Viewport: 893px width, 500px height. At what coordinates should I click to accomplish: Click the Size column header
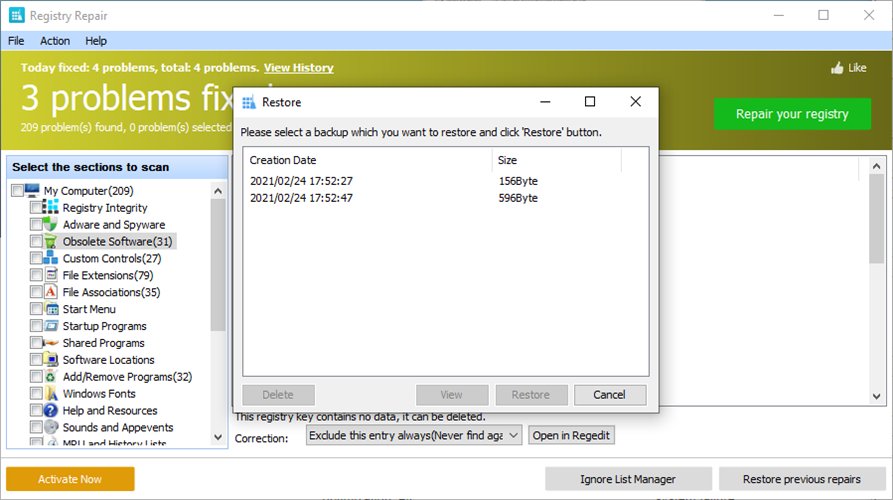click(x=556, y=160)
